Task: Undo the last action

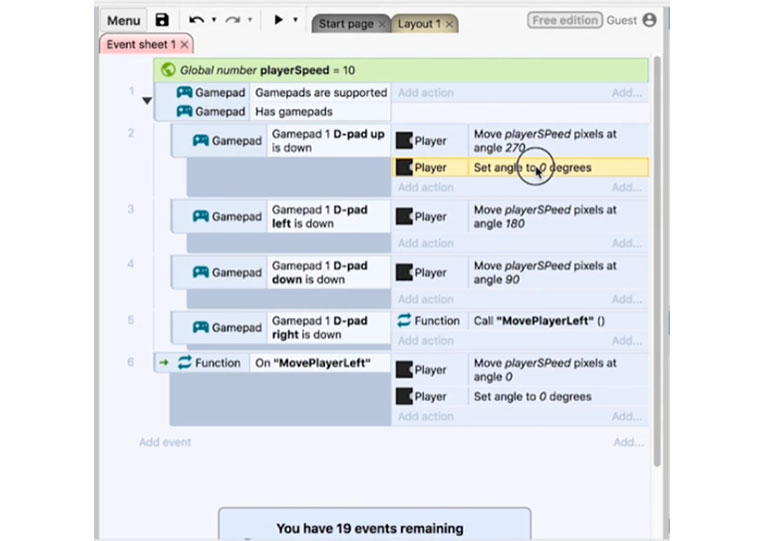Action: click(197, 20)
